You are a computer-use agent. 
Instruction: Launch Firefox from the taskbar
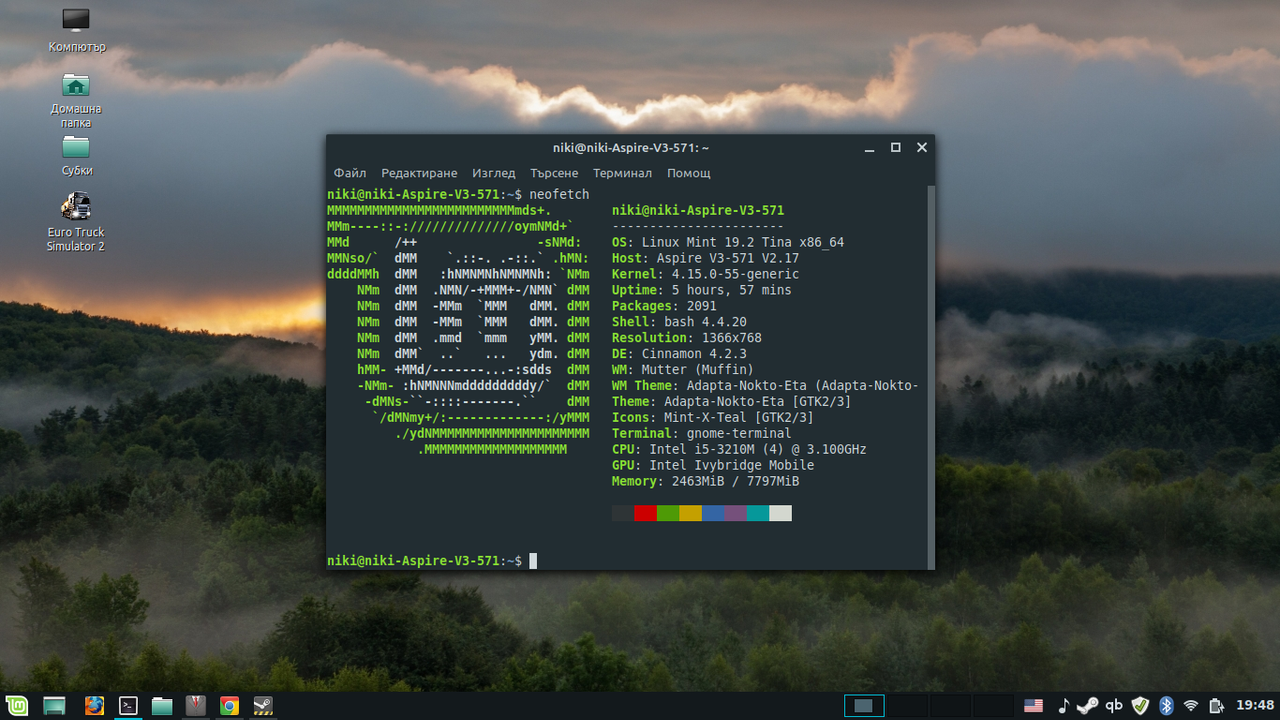[x=94, y=706]
